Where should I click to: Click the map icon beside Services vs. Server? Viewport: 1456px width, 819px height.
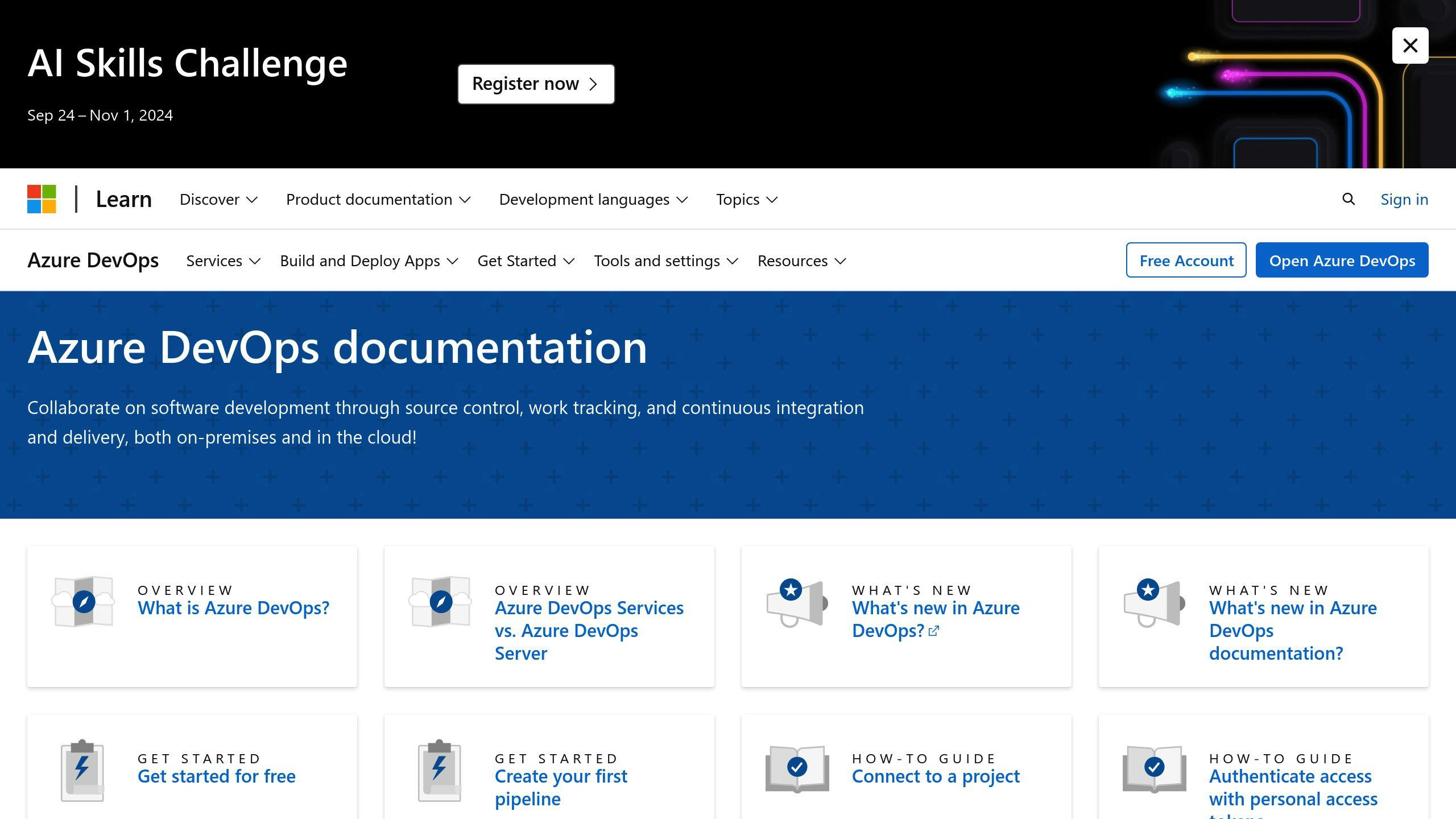pyautogui.click(x=441, y=602)
